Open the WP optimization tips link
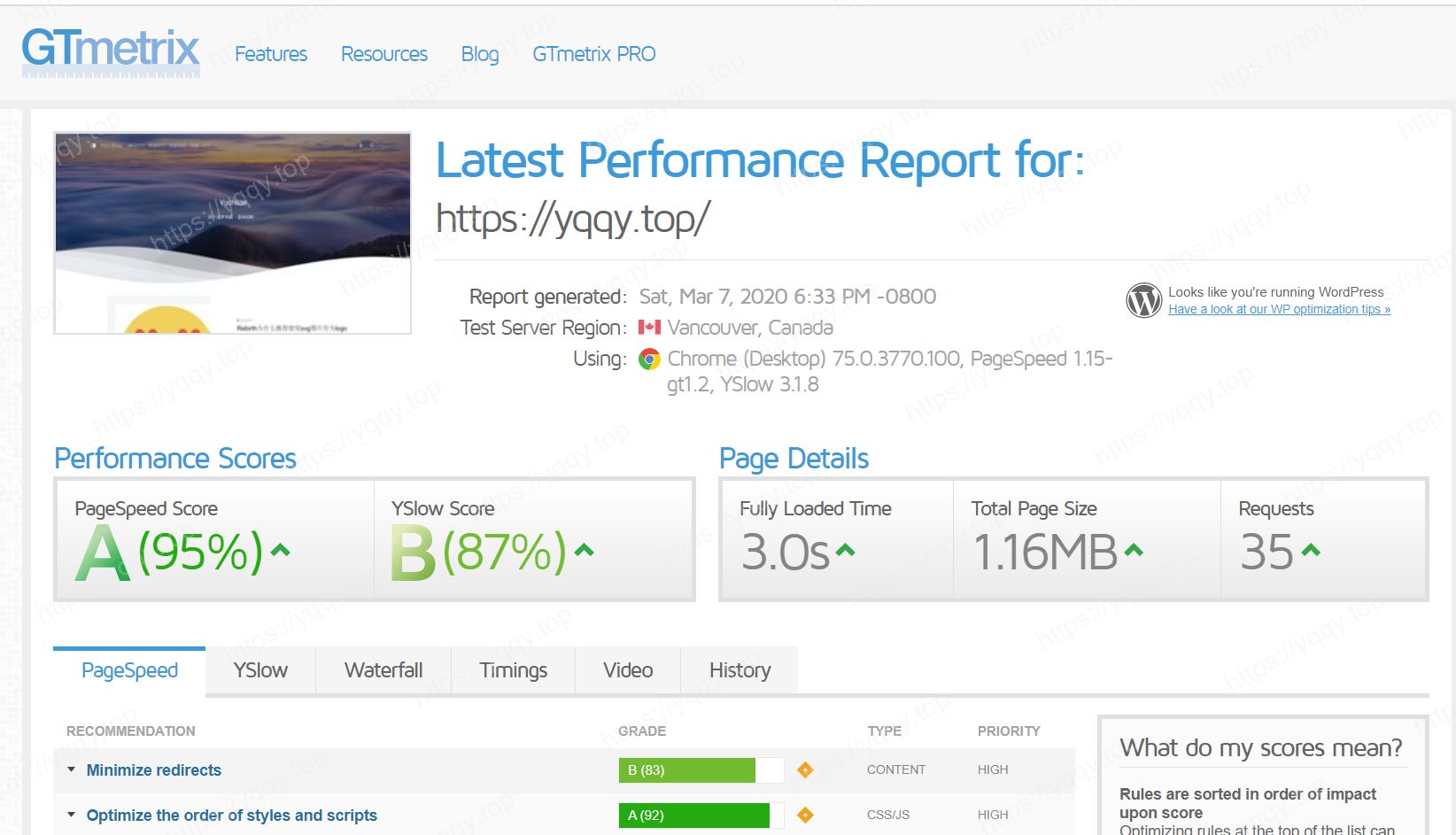The width and height of the screenshot is (1456, 835). (1279, 310)
